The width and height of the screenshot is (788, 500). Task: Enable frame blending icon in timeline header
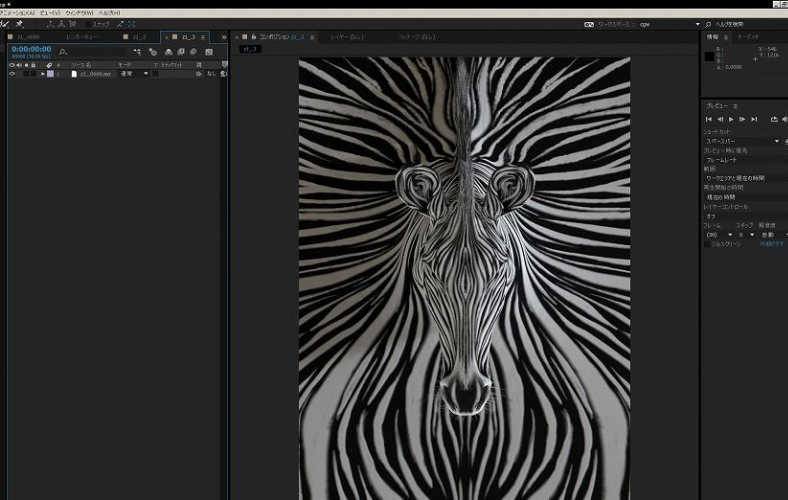click(181, 52)
